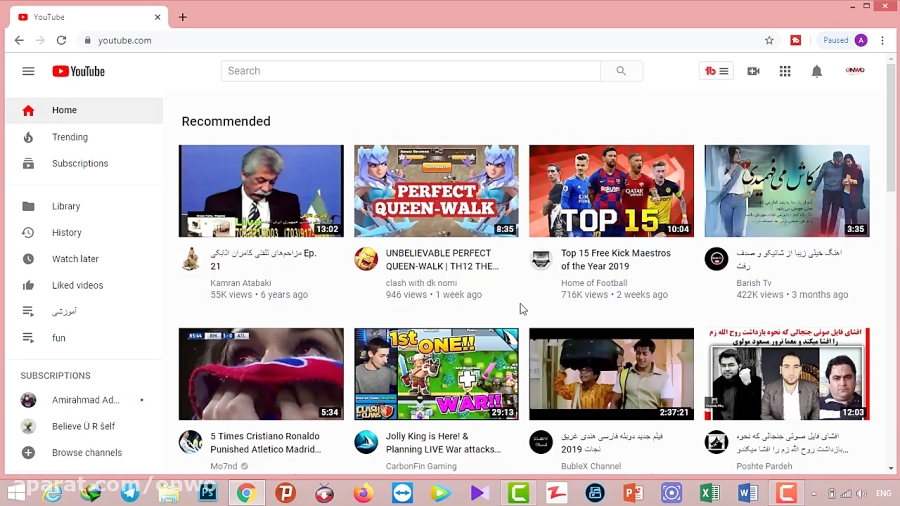Image resolution: width=900 pixels, height=506 pixels.
Task: Click the Home of Football channel name
Action: pyautogui.click(x=594, y=283)
